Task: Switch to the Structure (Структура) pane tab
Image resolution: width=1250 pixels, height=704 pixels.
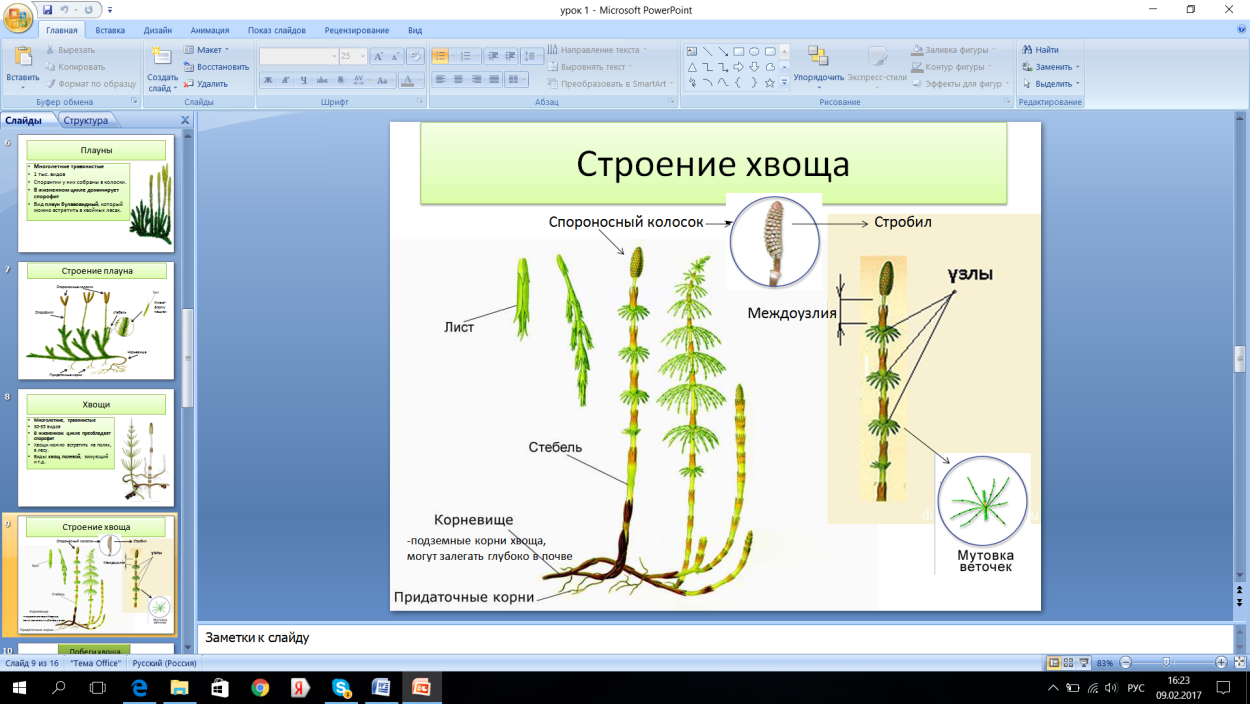Action: pyautogui.click(x=85, y=121)
